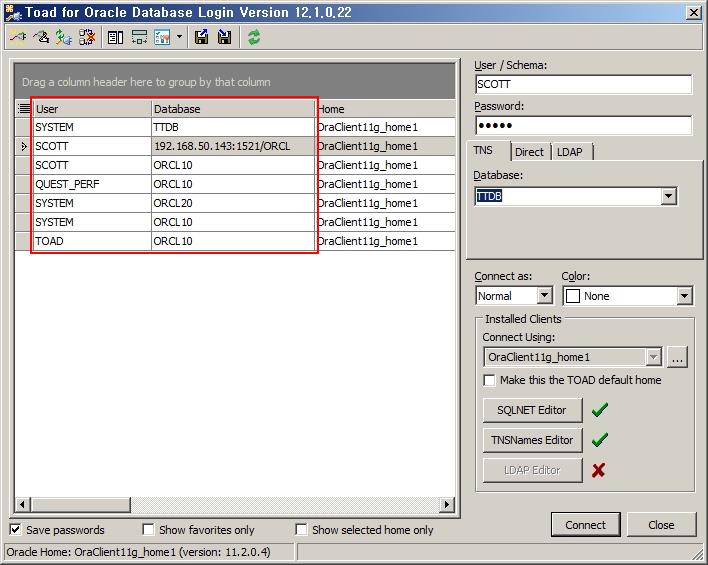The width and height of the screenshot is (708, 565).
Task: Click the new connection plug icon
Action: click(17, 37)
